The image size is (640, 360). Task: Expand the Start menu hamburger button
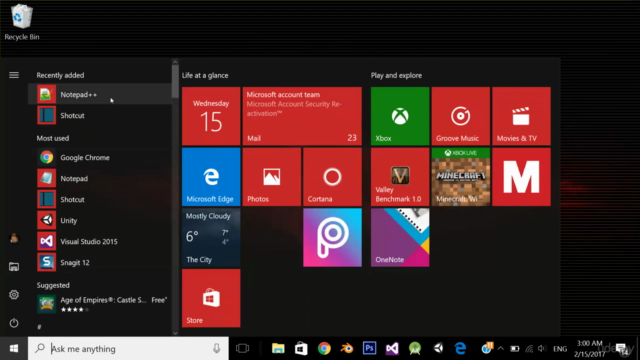click(x=14, y=75)
